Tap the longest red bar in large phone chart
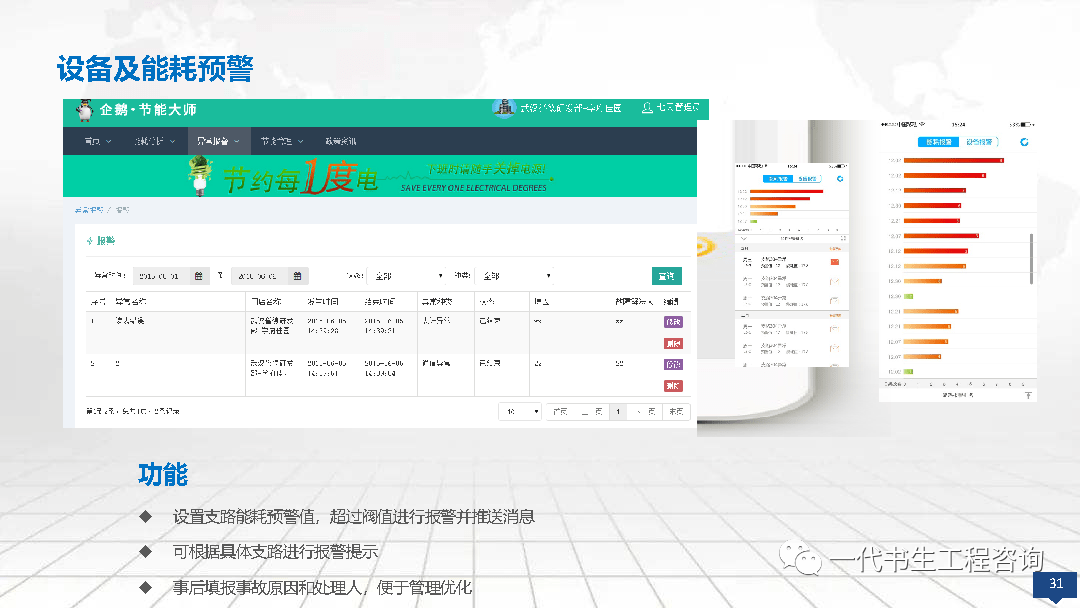 pos(954,160)
